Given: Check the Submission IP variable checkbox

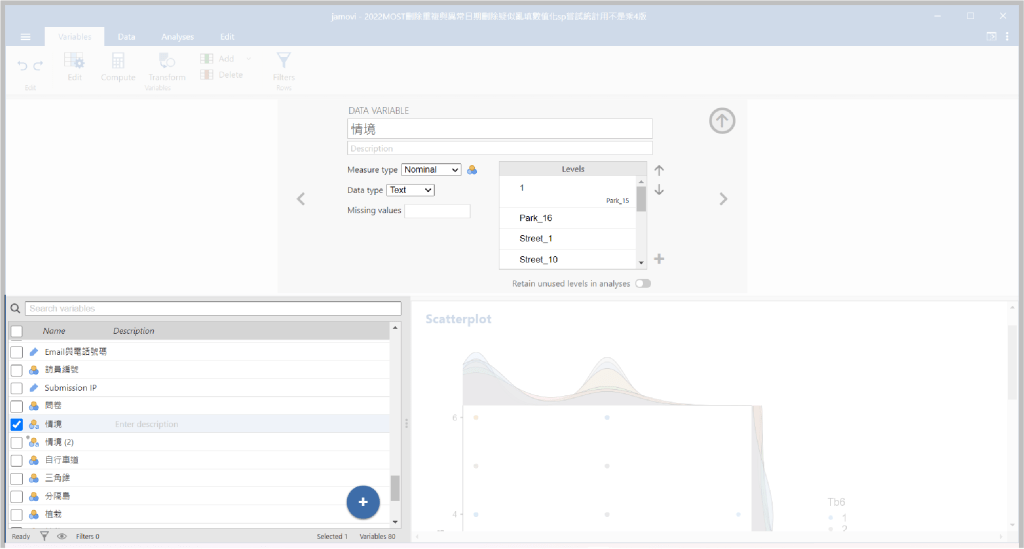Looking at the screenshot, I should tap(16, 388).
